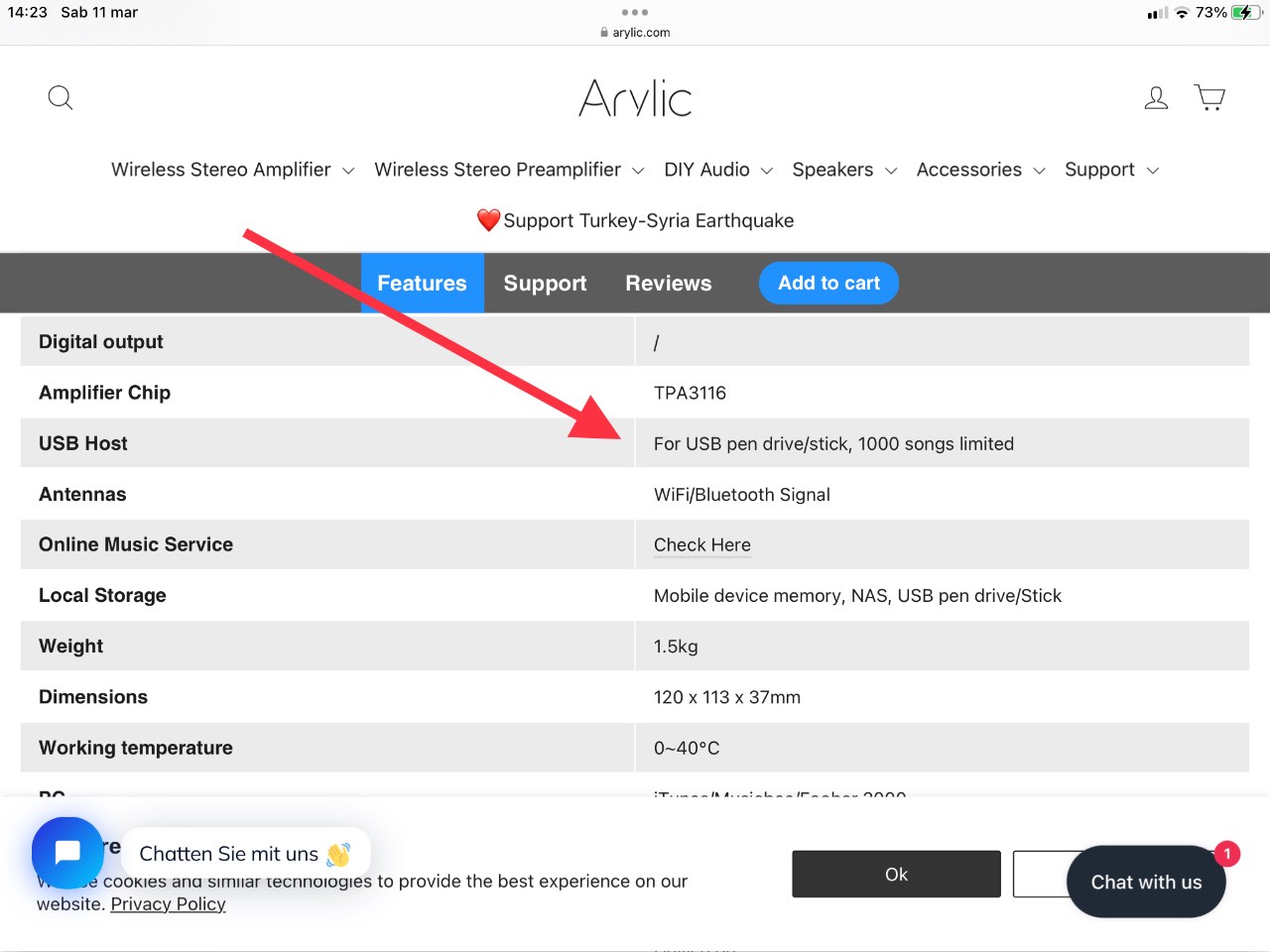
Task: Select the Online Music Service label
Action: pos(136,544)
